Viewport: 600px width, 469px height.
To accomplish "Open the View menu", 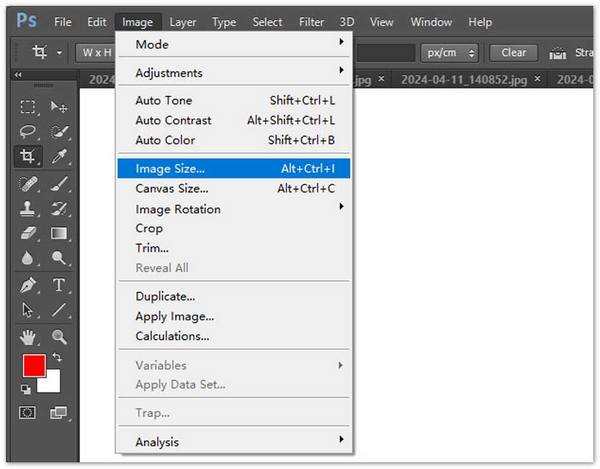I will (x=381, y=22).
